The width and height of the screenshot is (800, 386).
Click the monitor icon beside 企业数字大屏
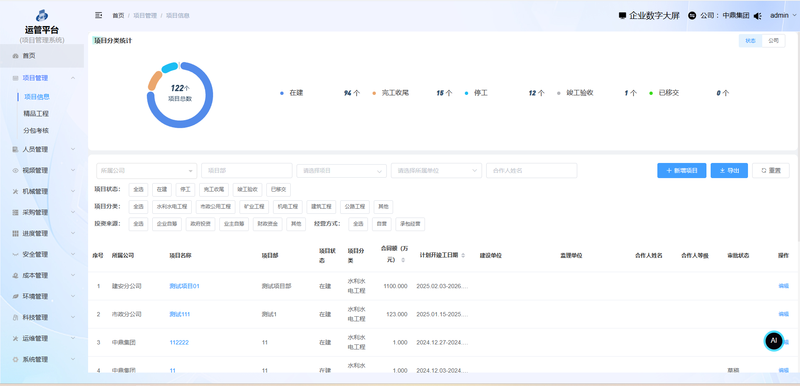tap(622, 16)
